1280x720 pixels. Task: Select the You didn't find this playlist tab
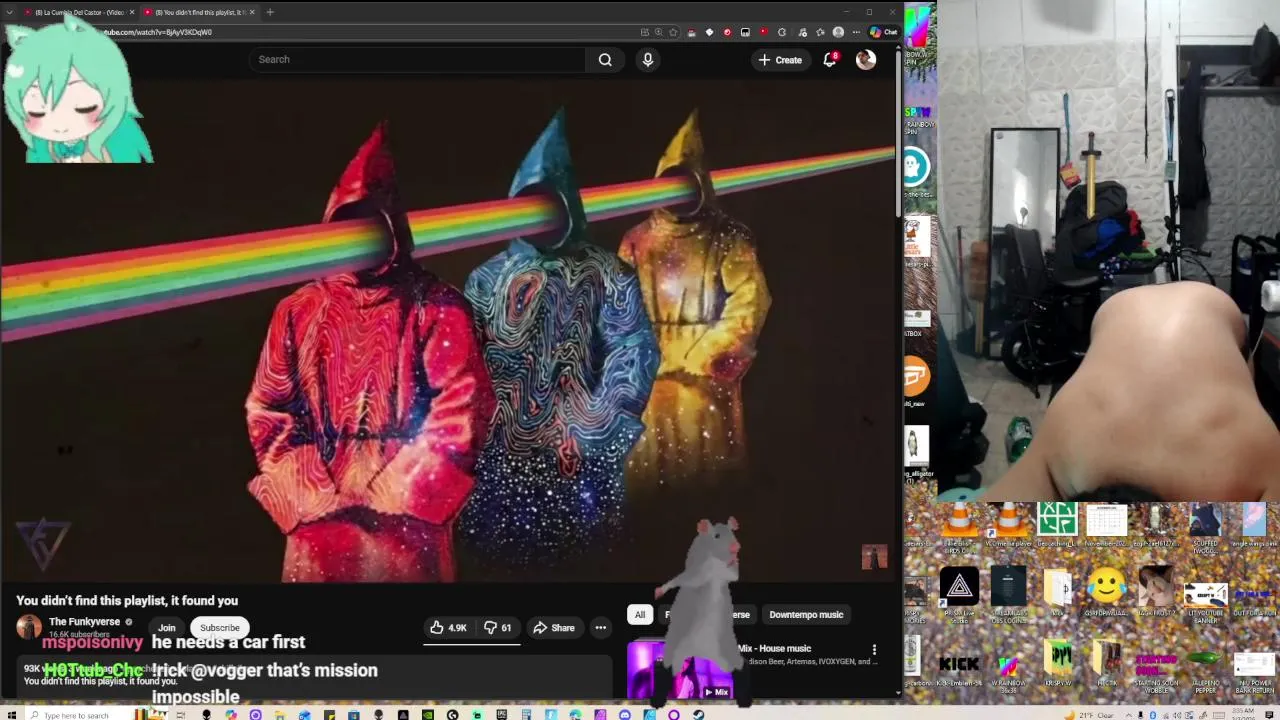(x=198, y=12)
